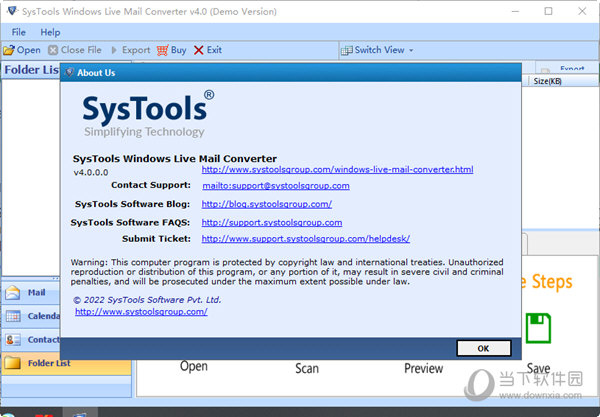Select the Mail envelope icon in sidebar
The width and height of the screenshot is (600, 417).
tap(13, 293)
